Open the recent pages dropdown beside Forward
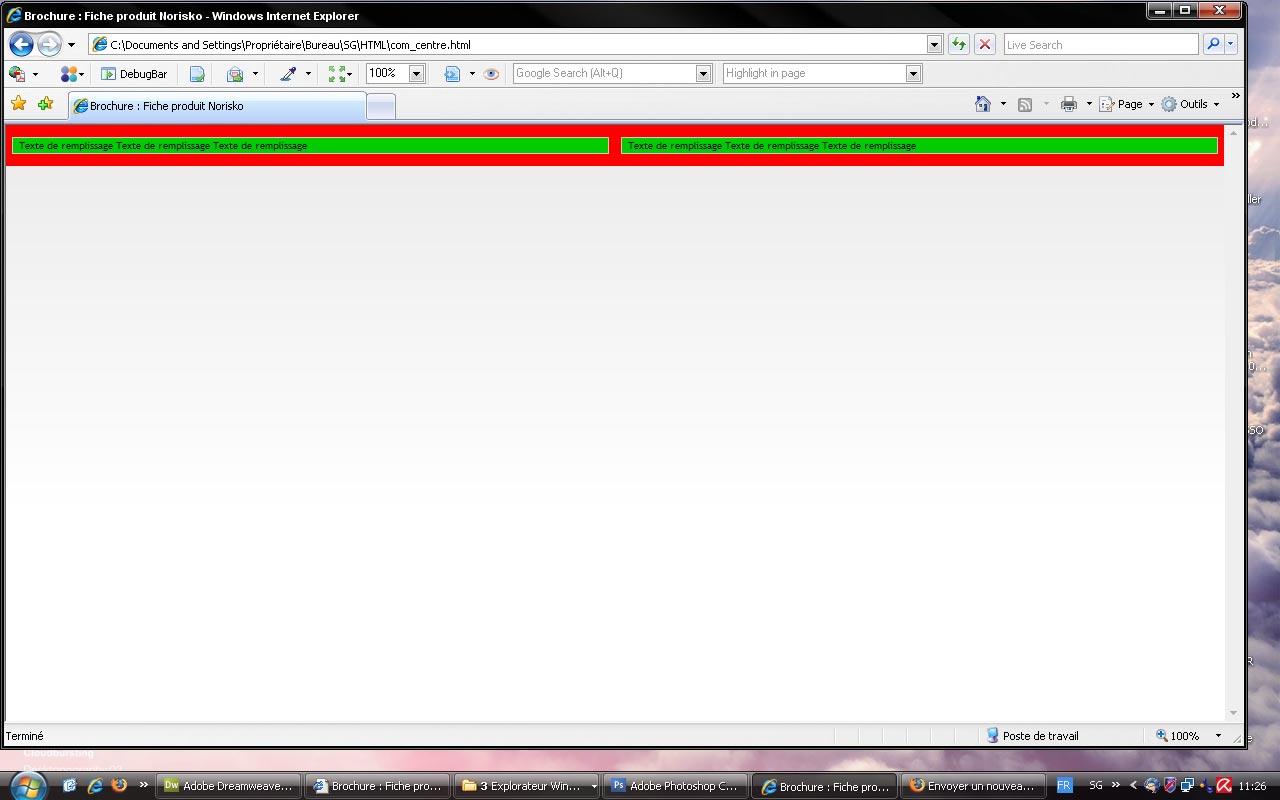The image size is (1280, 800). point(71,45)
